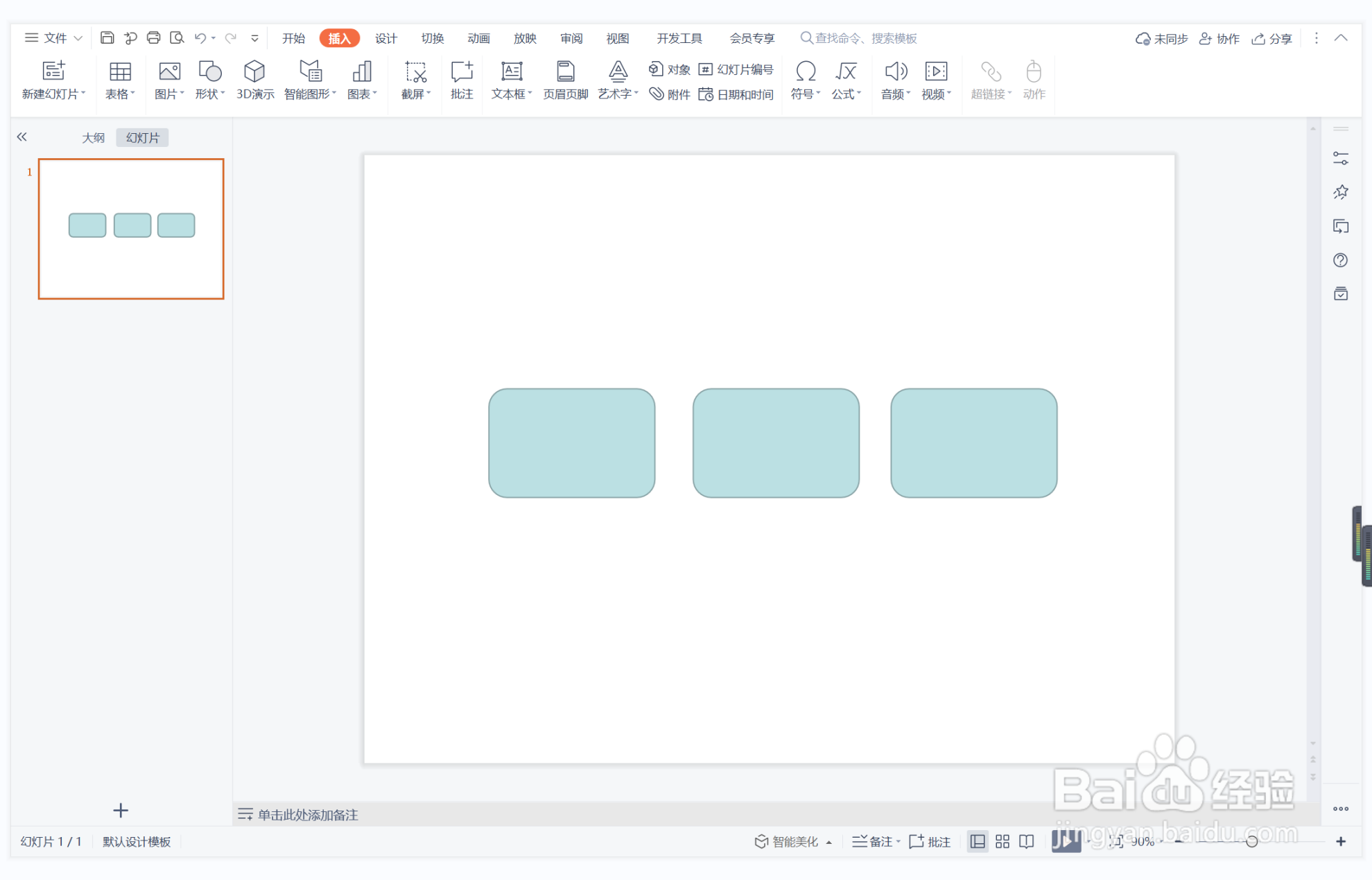Expand the New Slide dropdown arrow

pyautogui.click(x=83, y=94)
